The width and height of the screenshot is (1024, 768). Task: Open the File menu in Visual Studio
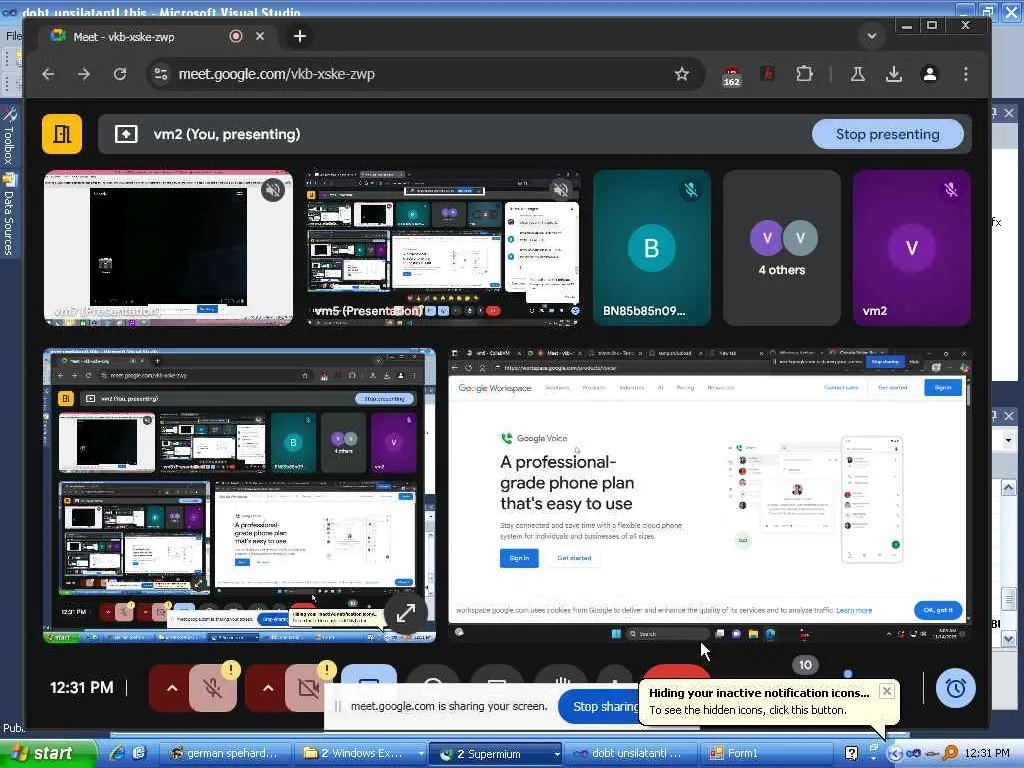click(13, 35)
